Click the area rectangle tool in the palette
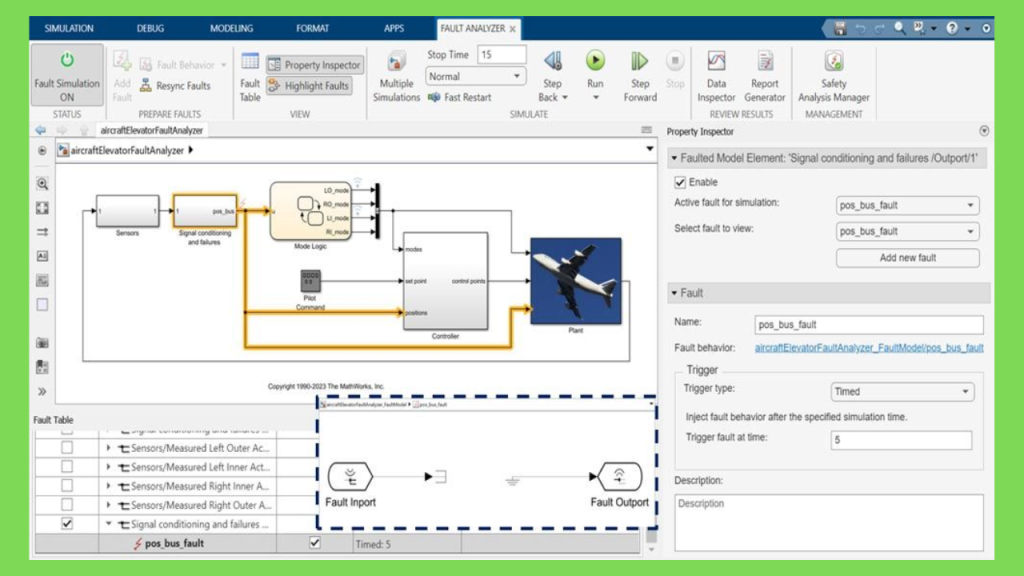The height and width of the screenshot is (576, 1024). coord(42,305)
